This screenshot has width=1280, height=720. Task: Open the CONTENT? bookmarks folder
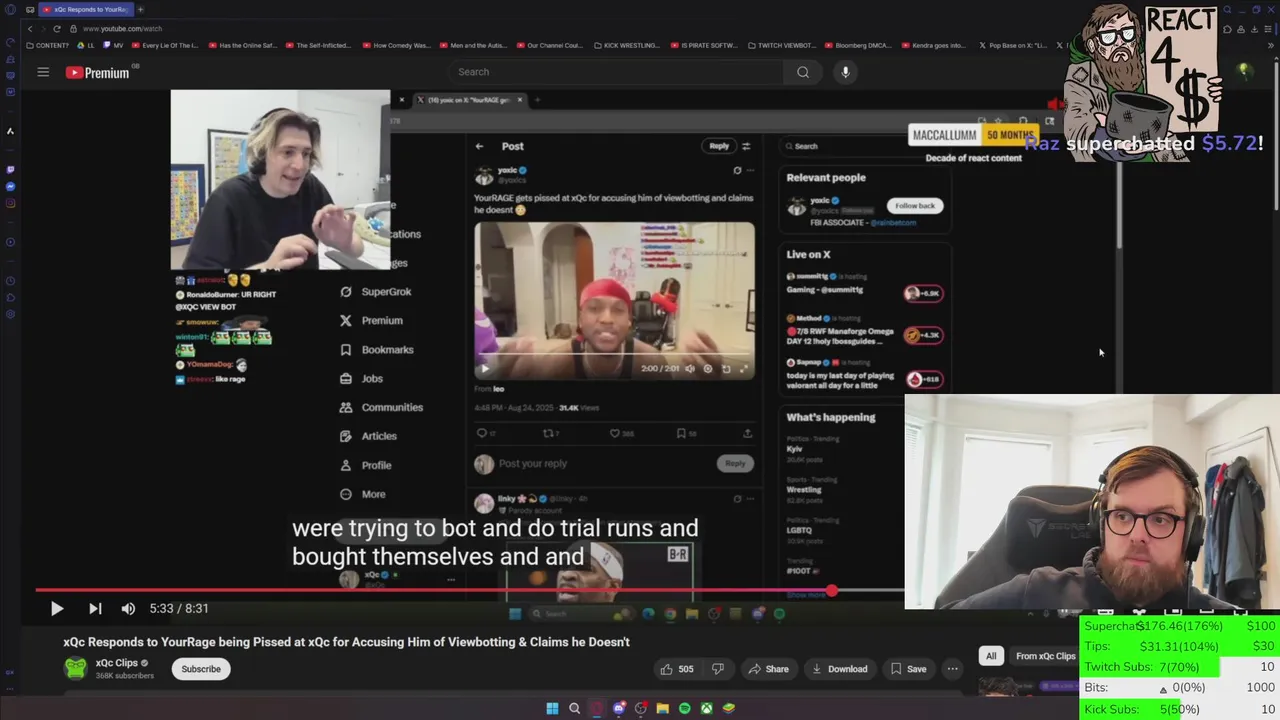47,45
